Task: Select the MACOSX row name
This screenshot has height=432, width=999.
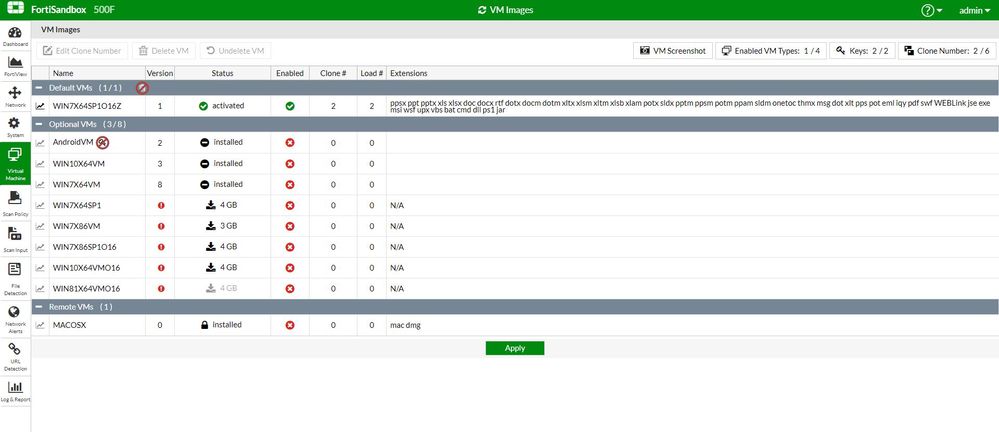Action: tap(69, 326)
